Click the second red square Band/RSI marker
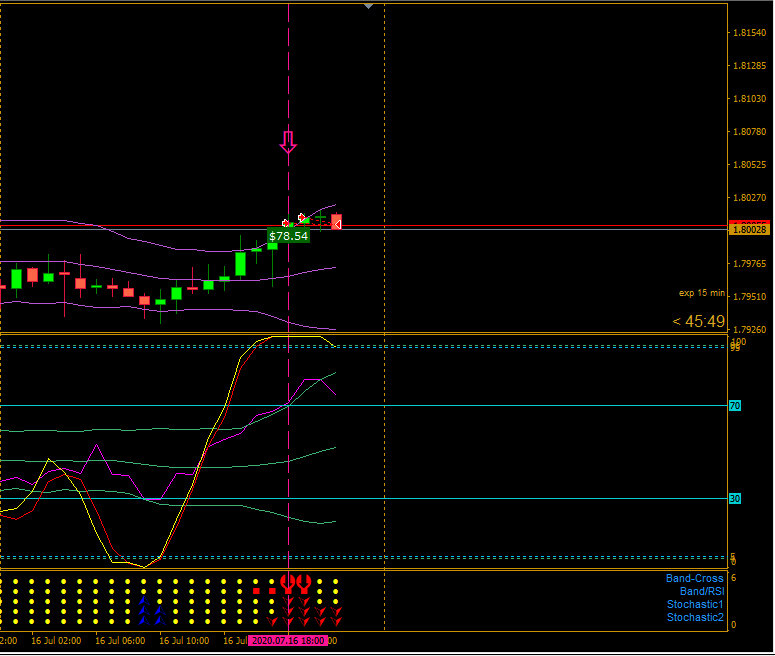The image size is (775, 656). 272,591
